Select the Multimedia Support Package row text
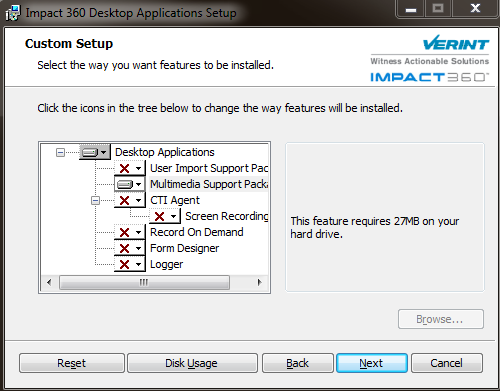This screenshot has width=500, height=391. 209,184
